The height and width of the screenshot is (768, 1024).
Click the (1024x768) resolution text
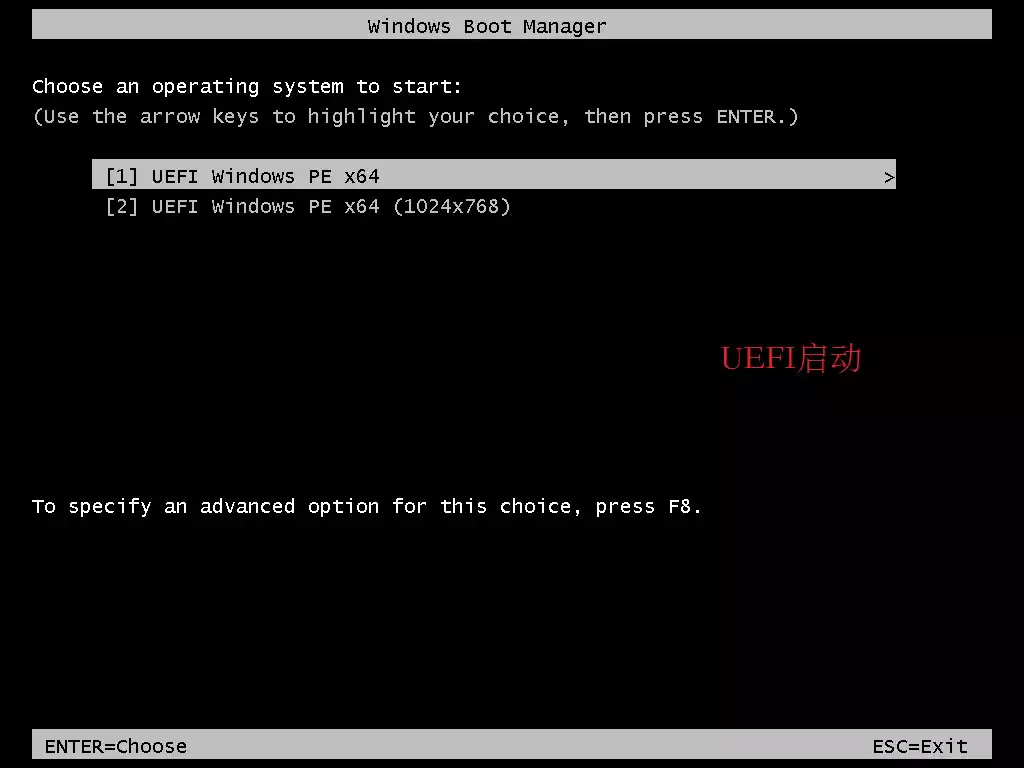pos(452,206)
